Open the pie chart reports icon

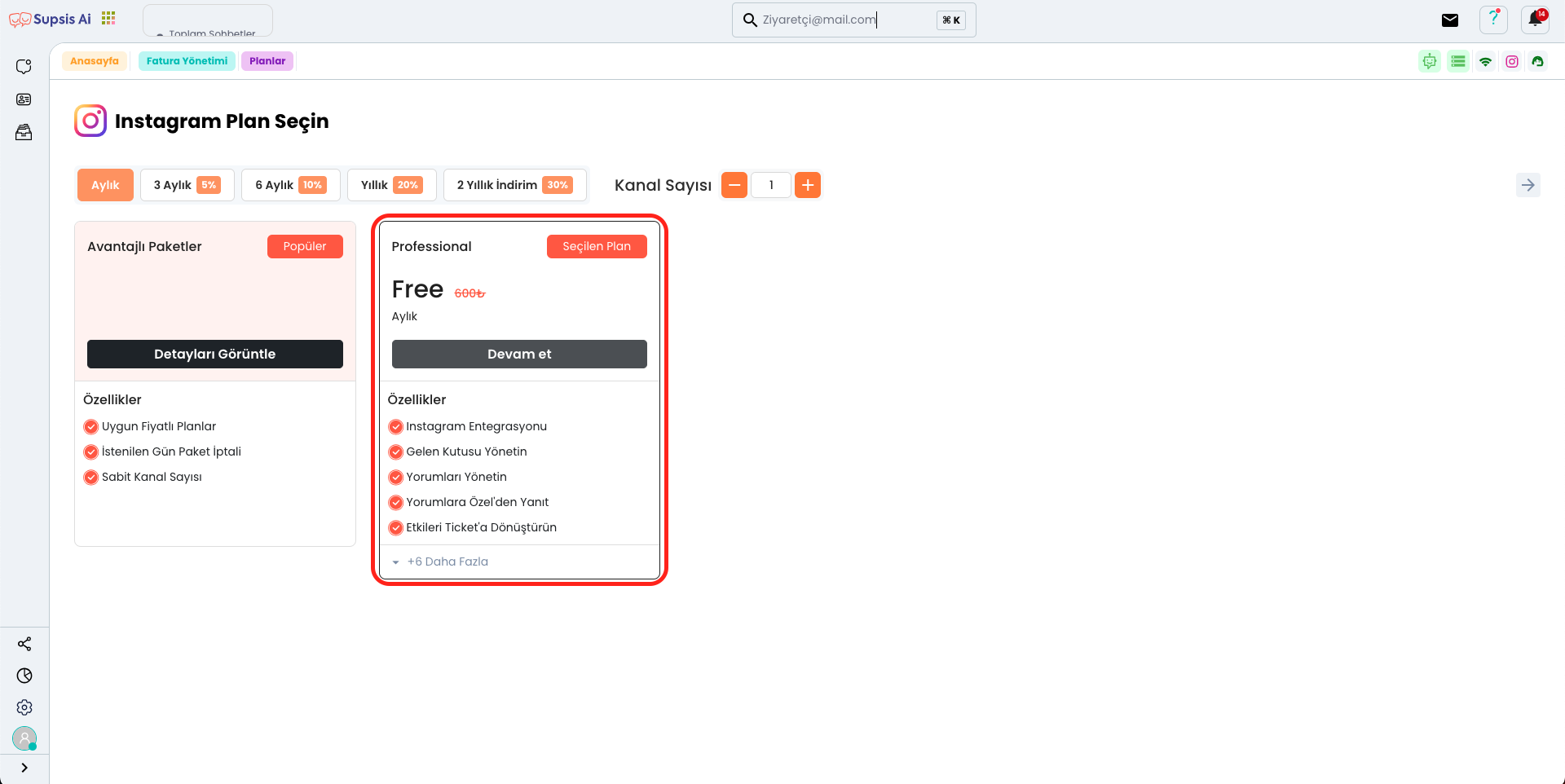coord(24,676)
